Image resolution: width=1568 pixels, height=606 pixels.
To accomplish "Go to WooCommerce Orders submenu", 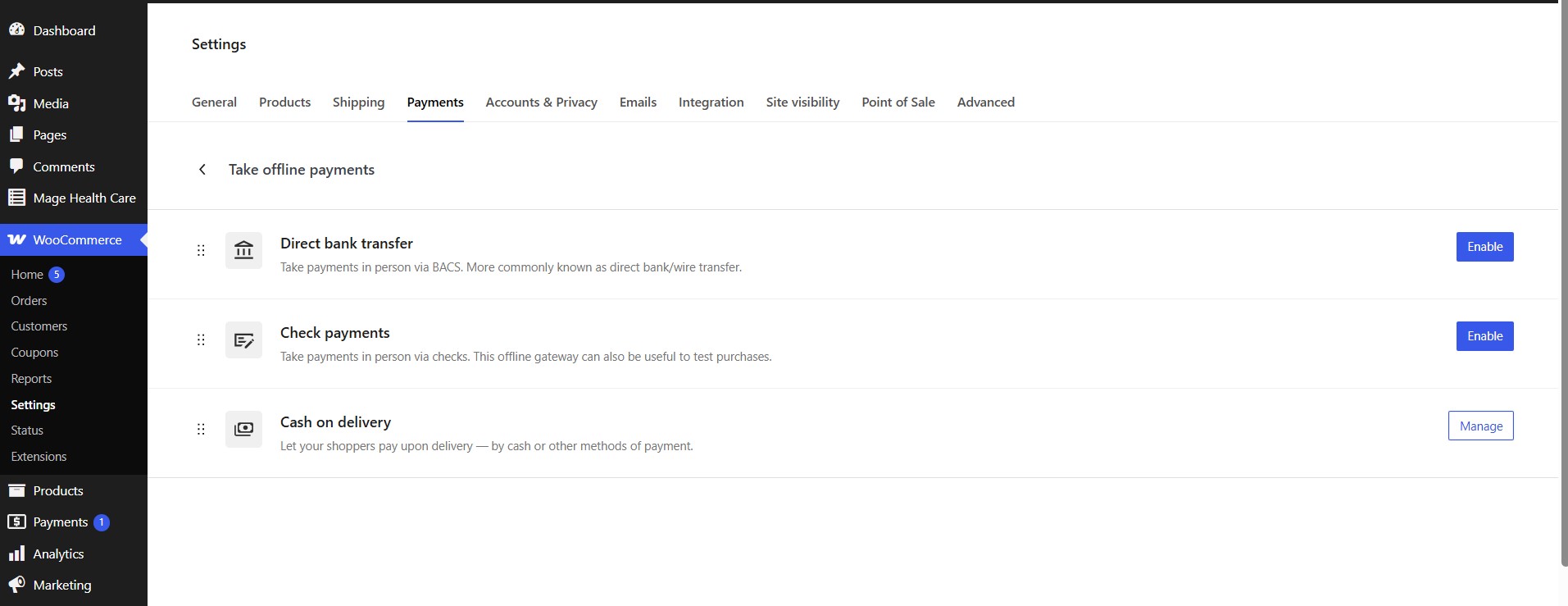I will tap(29, 301).
